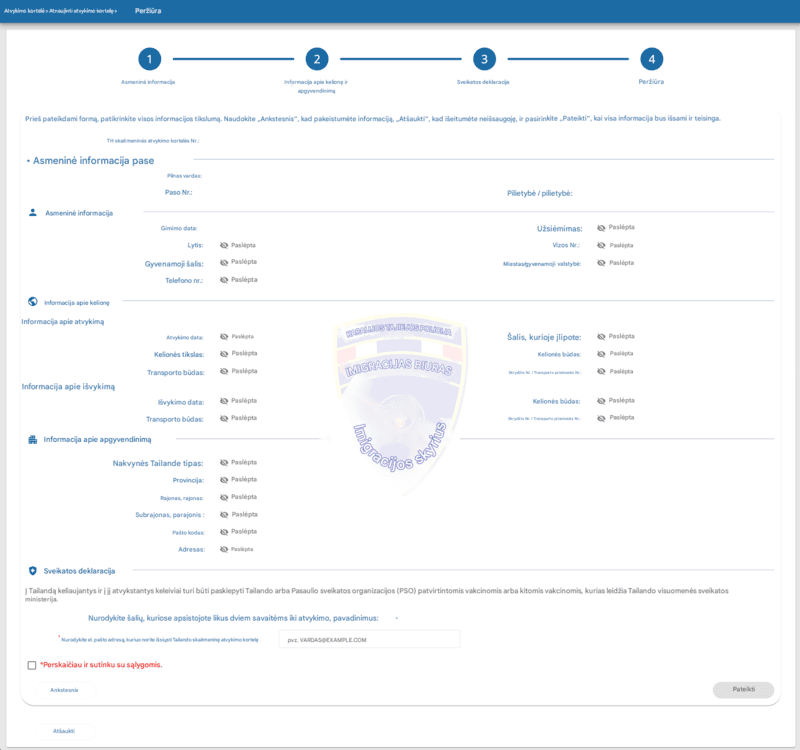Select step 3 circle Sveikatos deklaracija
Screen dimensions: 800x750
click(x=484, y=59)
